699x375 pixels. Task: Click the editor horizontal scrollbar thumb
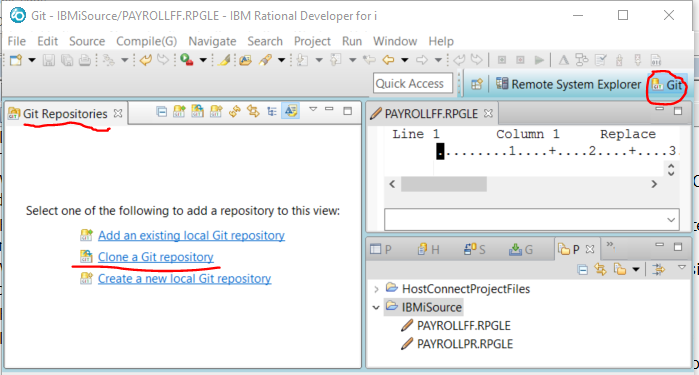[444, 184]
